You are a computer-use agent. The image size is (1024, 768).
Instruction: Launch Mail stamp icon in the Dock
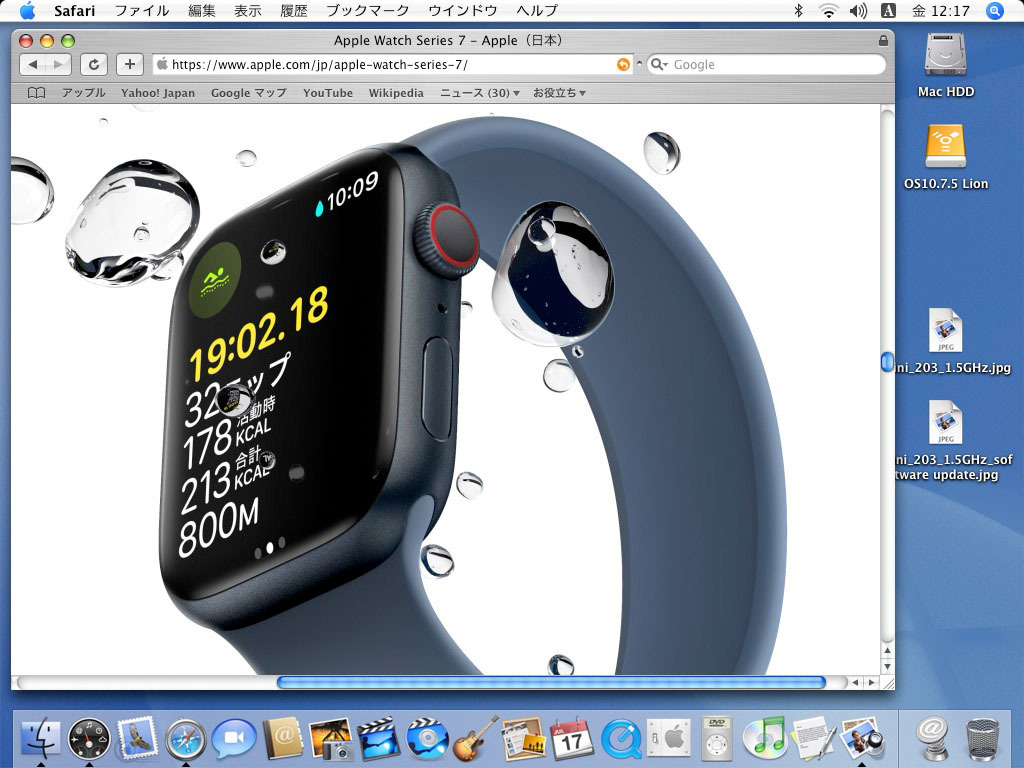137,739
